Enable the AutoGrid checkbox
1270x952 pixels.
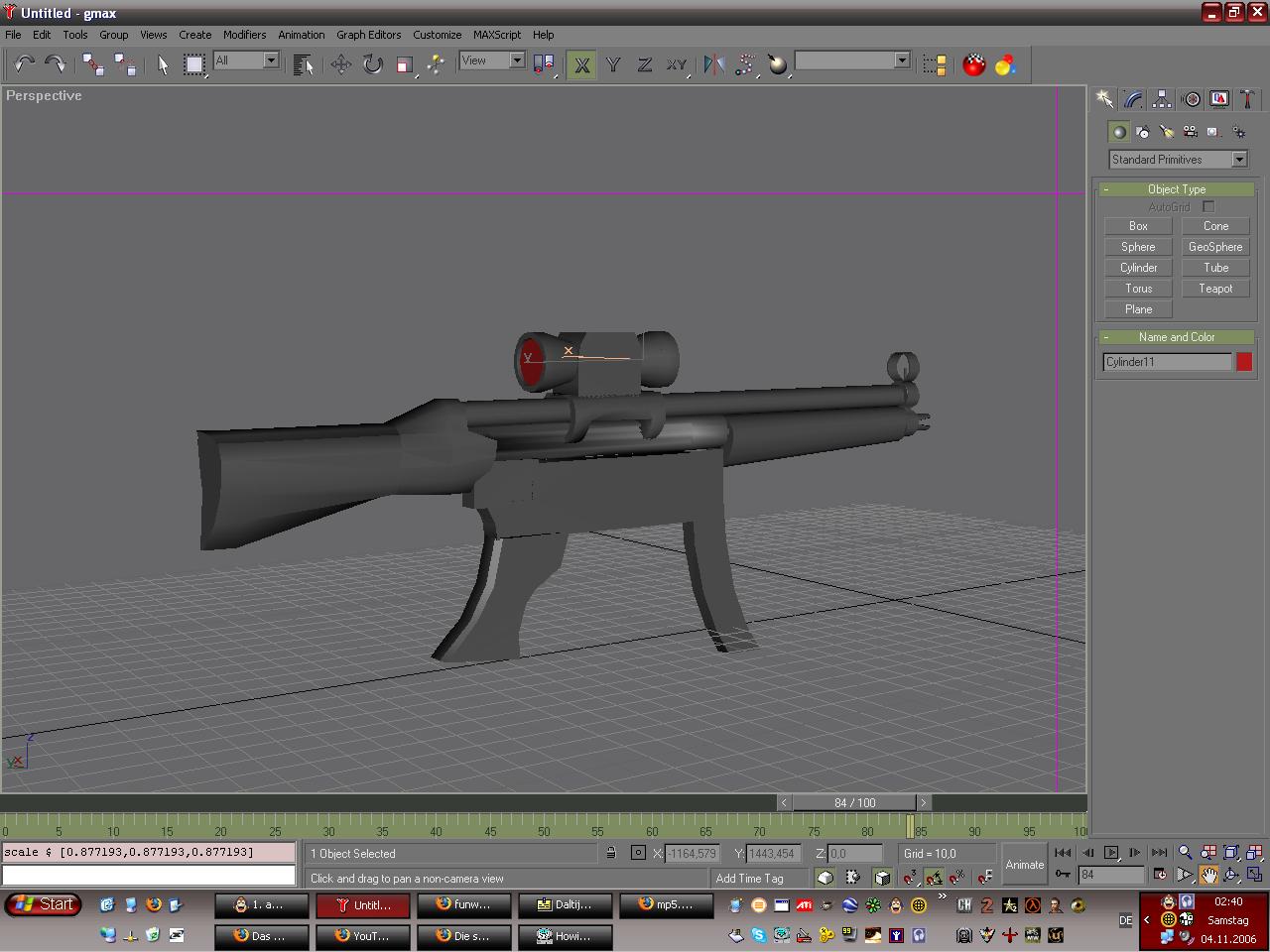1208,206
